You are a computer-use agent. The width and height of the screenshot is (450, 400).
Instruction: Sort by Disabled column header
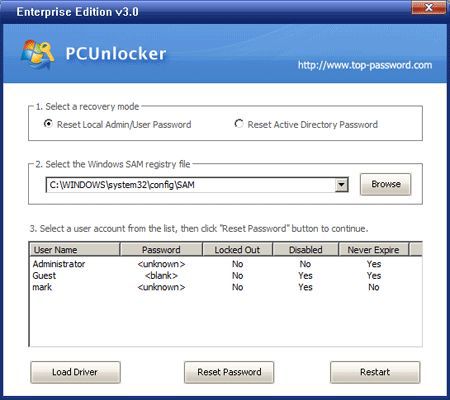pyautogui.click(x=305, y=250)
